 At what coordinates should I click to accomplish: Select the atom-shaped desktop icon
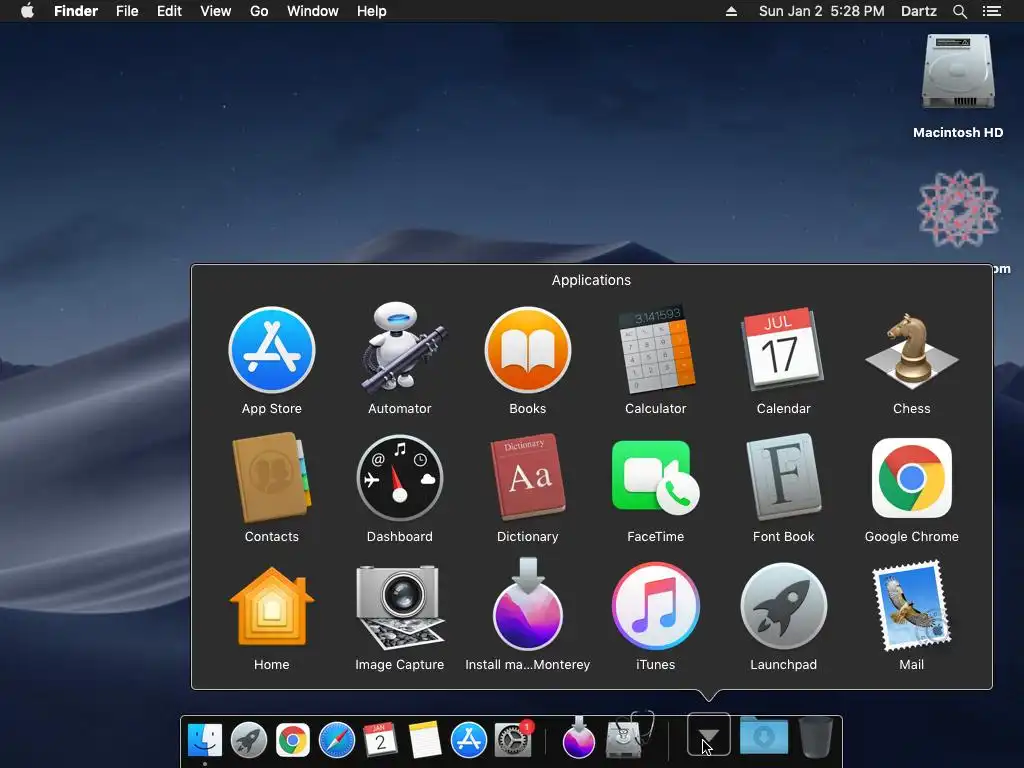click(x=959, y=209)
